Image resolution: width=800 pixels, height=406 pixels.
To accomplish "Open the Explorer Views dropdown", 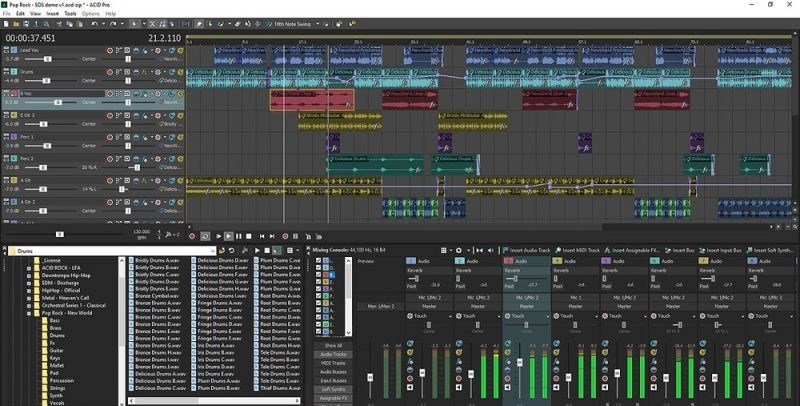I will [297, 250].
